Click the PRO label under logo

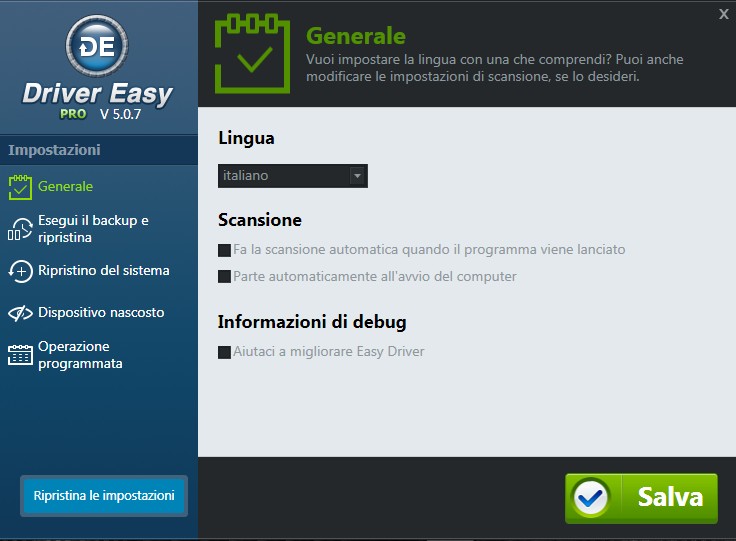[73, 114]
